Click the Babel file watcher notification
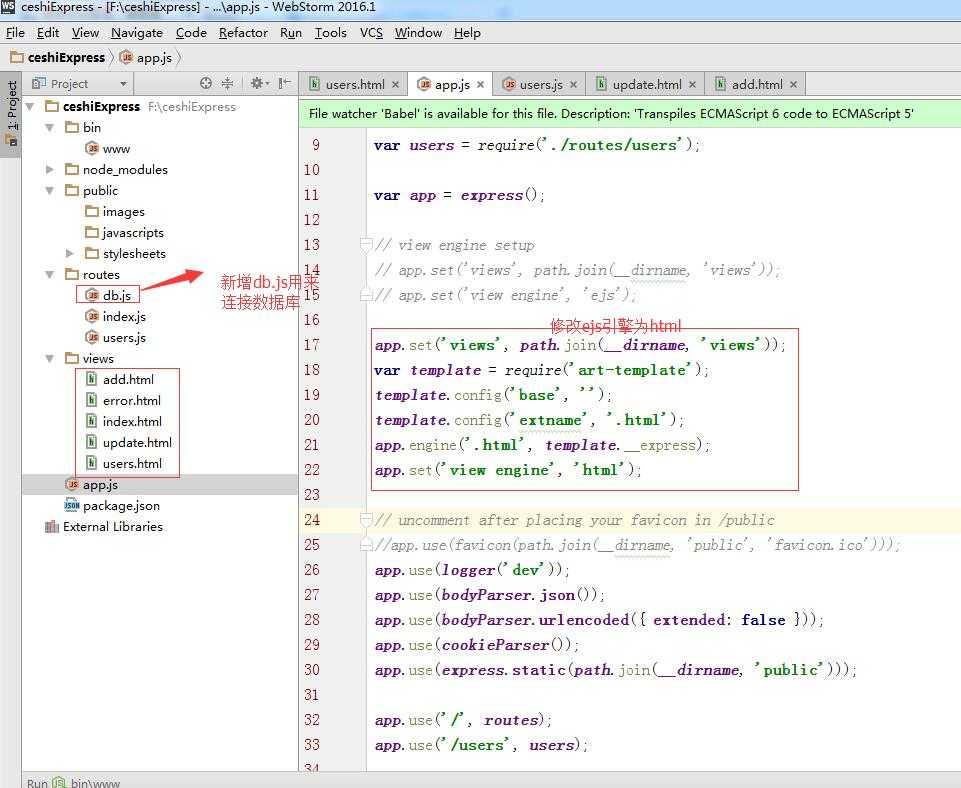Image resolution: width=961 pixels, height=788 pixels. 629,113
